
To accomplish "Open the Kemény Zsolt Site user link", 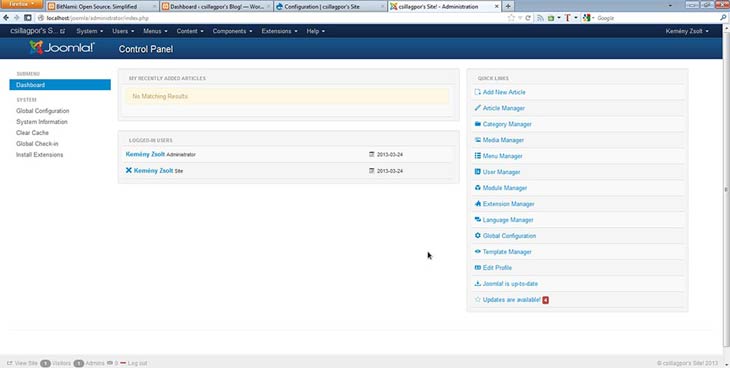I will (x=153, y=170).
